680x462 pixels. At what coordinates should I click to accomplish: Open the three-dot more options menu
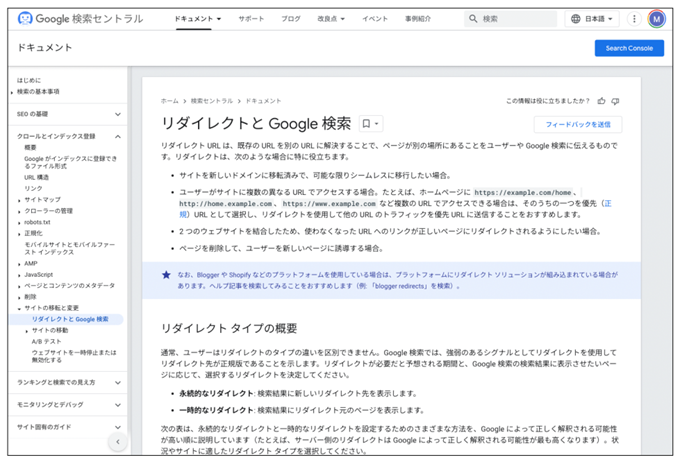click(634, 19)
